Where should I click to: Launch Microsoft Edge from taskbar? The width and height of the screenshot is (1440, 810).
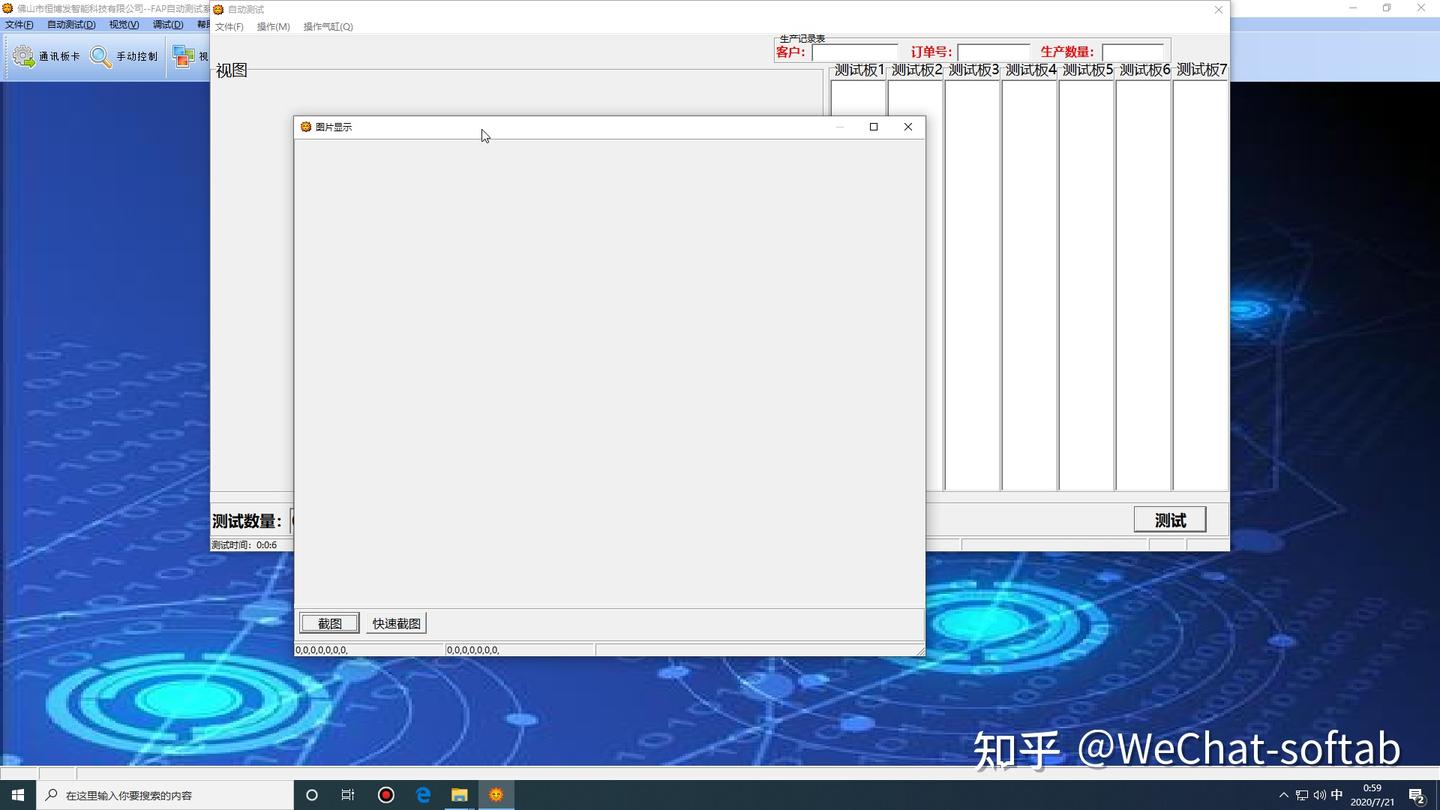423,795
